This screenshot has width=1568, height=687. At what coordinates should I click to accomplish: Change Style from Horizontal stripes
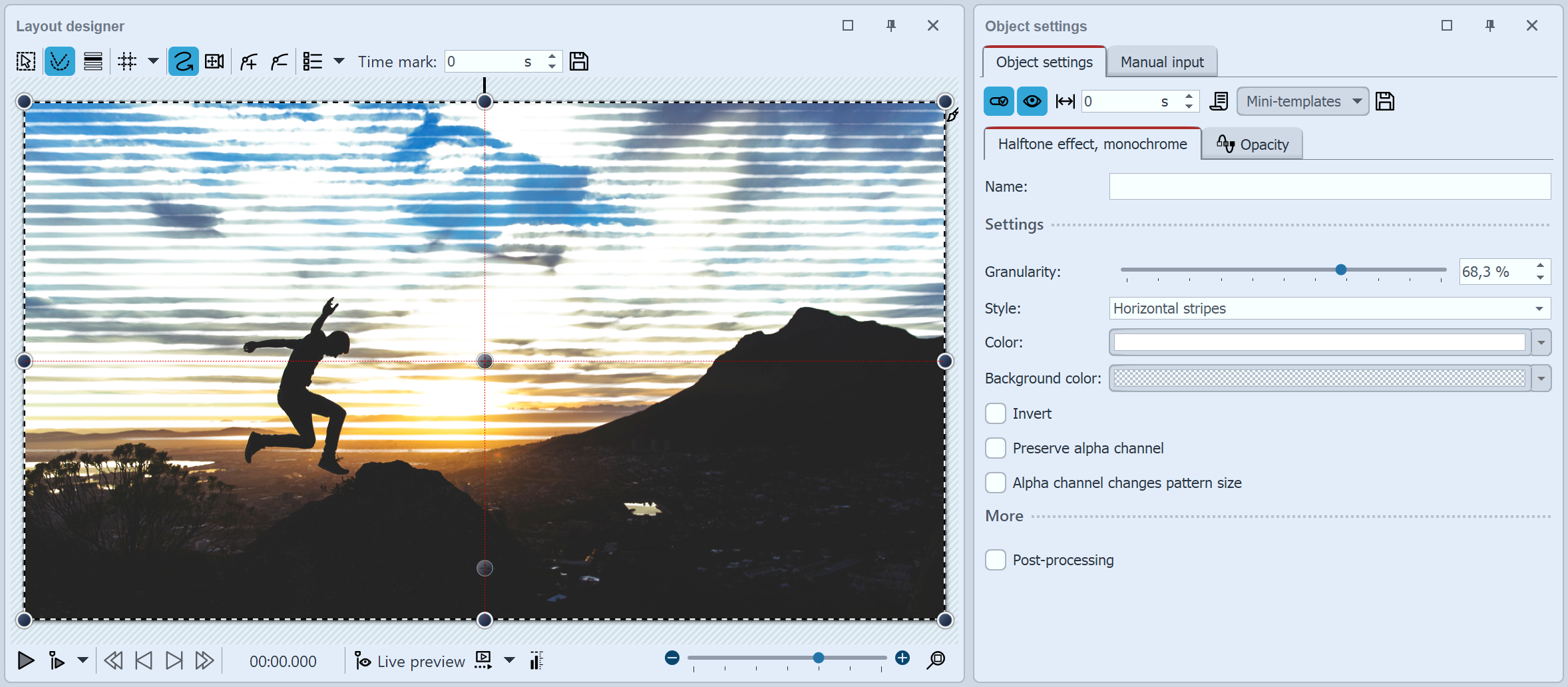[x=1538, y=308]
